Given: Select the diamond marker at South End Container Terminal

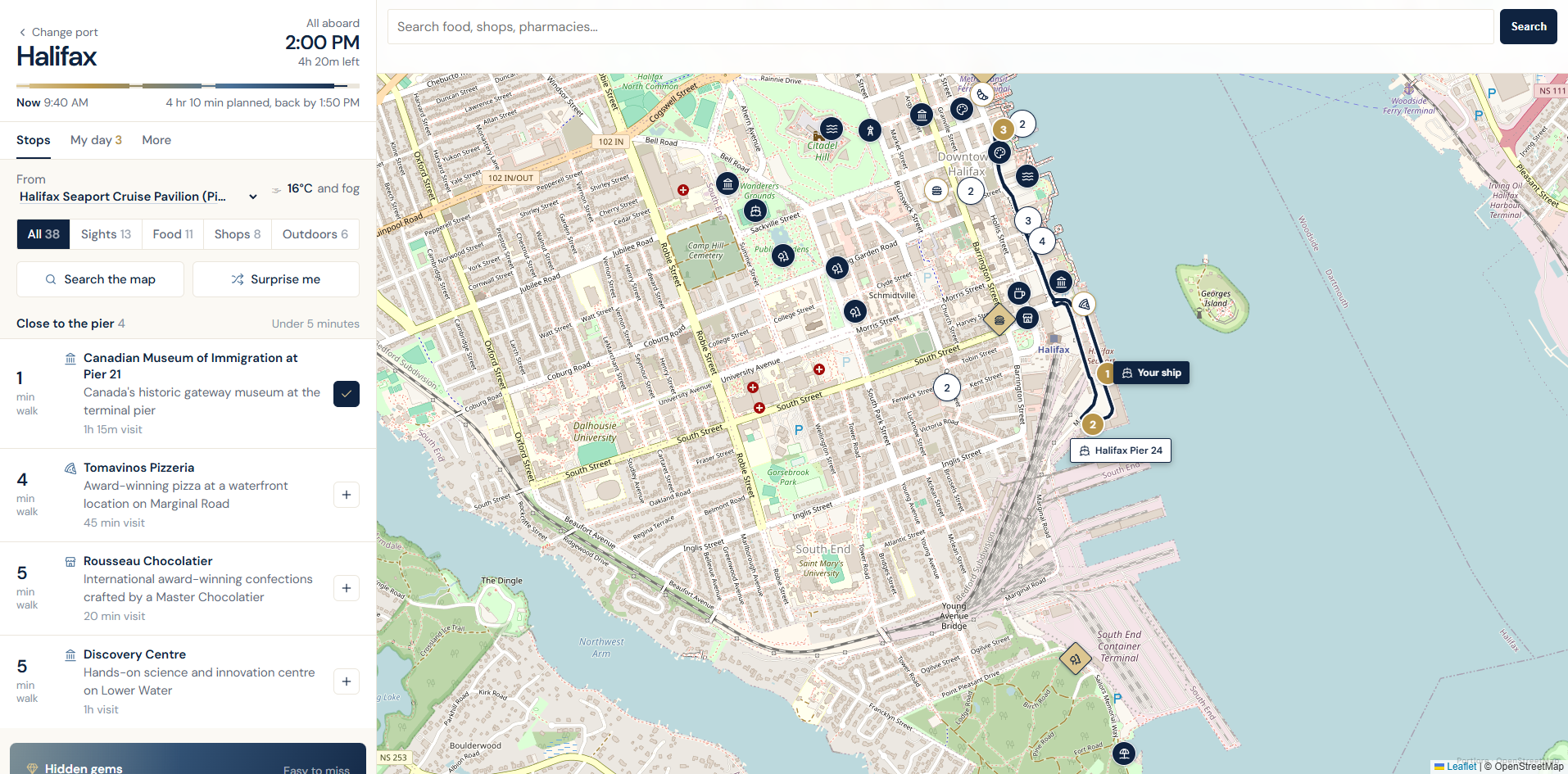Looking at the screenshot, I should coord(1075,659).
